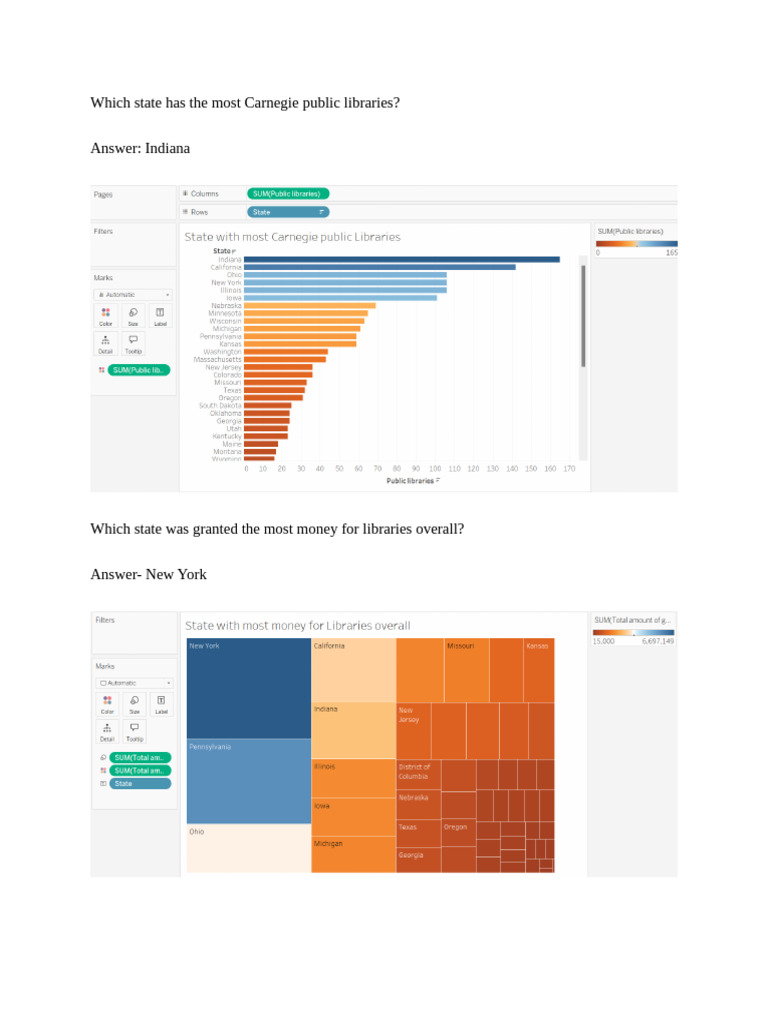Image resolution: width=768 pixels, height=1024 pixels.
Task: Open the Size mark card in top chart
Action: pyautogui.click(x=133, y=316)
